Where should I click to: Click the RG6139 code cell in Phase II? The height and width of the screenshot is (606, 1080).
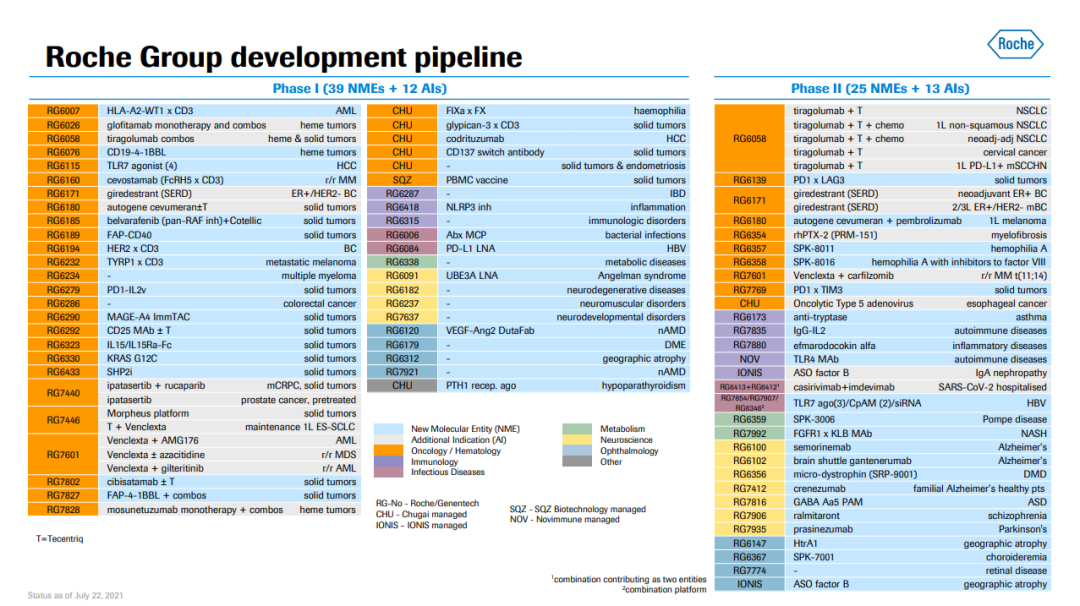(749, 180)
